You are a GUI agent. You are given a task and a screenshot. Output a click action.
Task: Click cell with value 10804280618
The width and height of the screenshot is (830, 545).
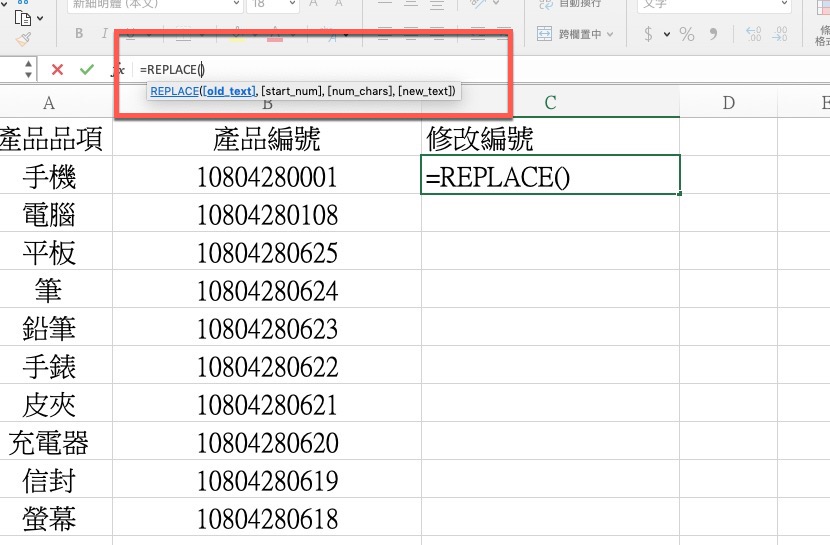point(267,519)
